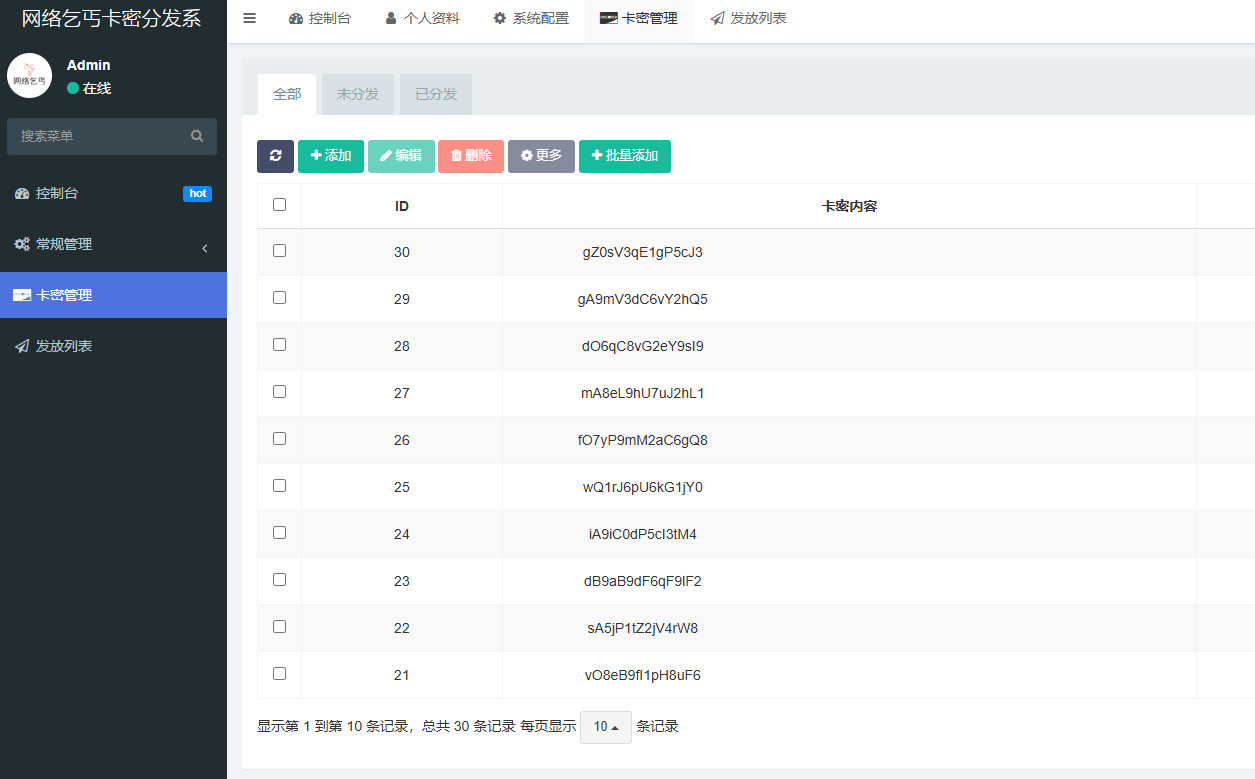Click the 编辑 pencil button
Screen dimensions: 1255x779
click(401, 156)
